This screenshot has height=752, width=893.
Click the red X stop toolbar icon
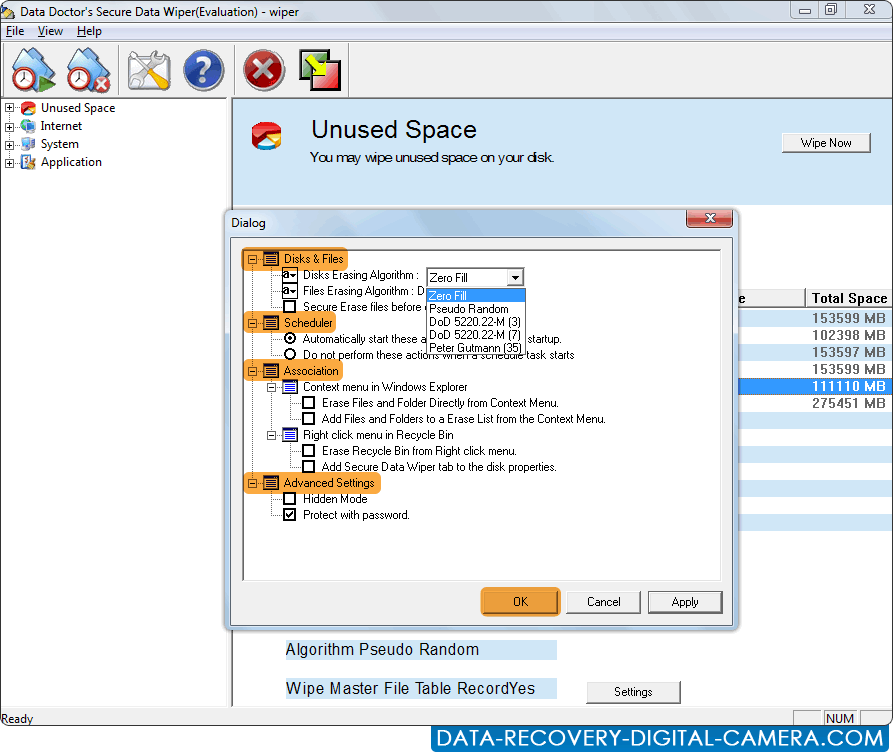264,71
